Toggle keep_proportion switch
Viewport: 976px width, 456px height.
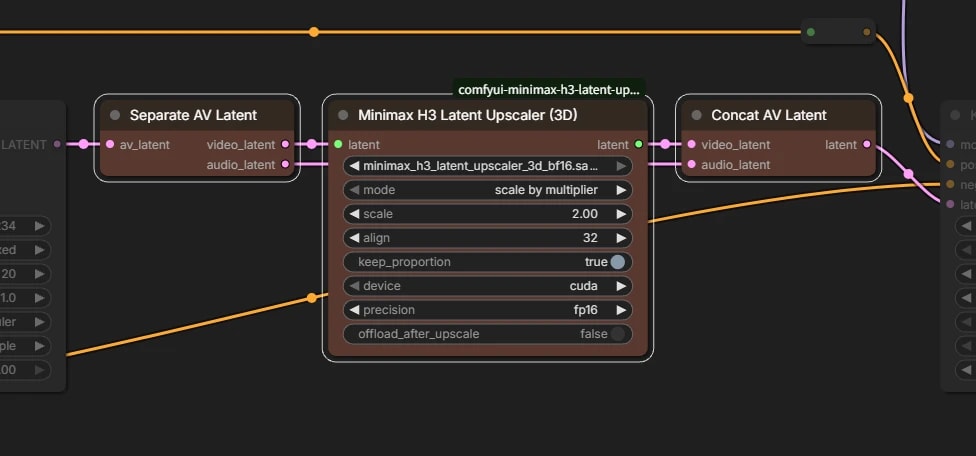pos(617,262)
